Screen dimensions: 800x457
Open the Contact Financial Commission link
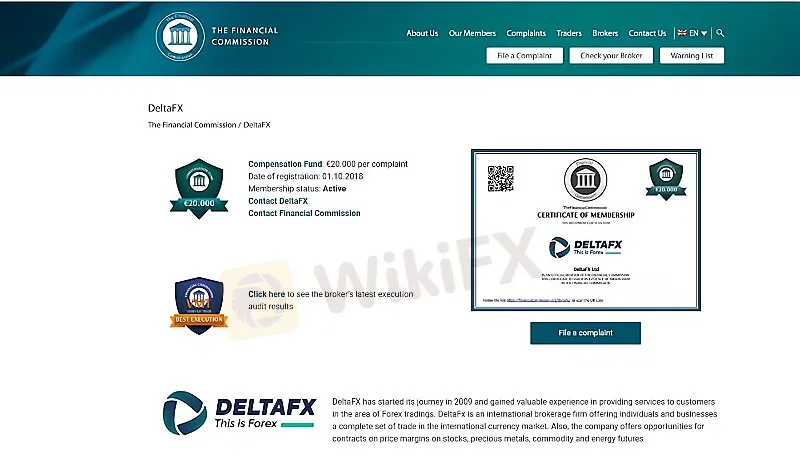[x=304, y=213]
